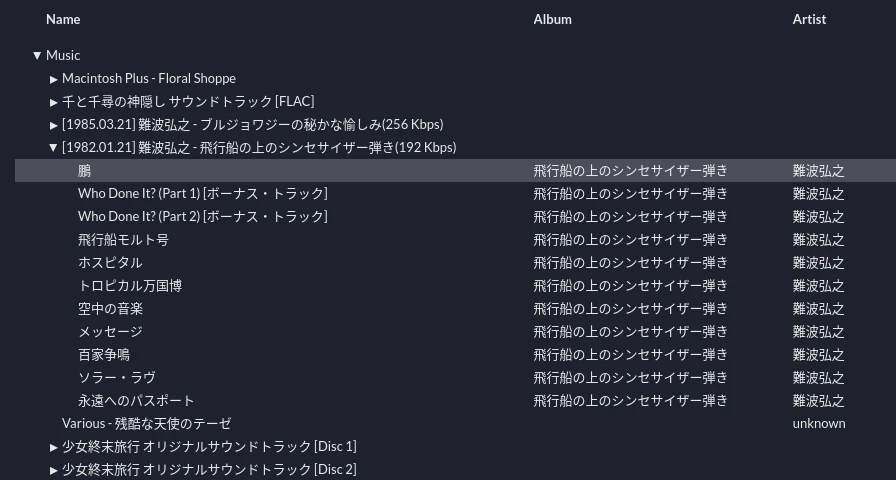This screenshot has height=480, width=896.
Task: Sort by the Name column header
Action: pyautogui.click(x=63, y=19)
